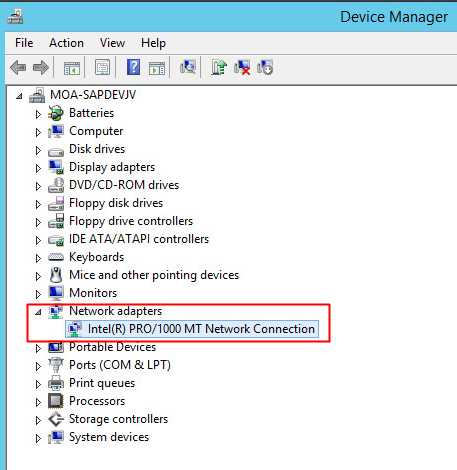Click the Disable device toolbar icon
The width and height of the screenshot is (457, 470).
coord(265,67)
